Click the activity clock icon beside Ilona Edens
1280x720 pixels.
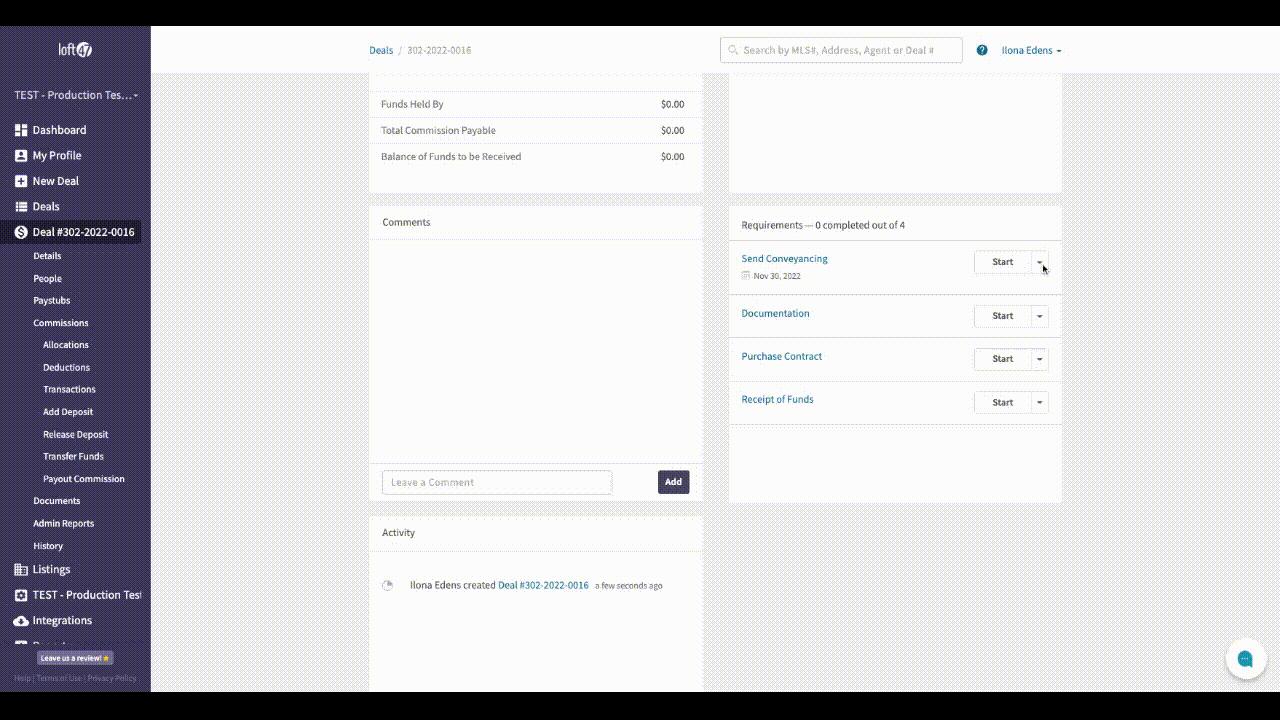pos(388,585)
